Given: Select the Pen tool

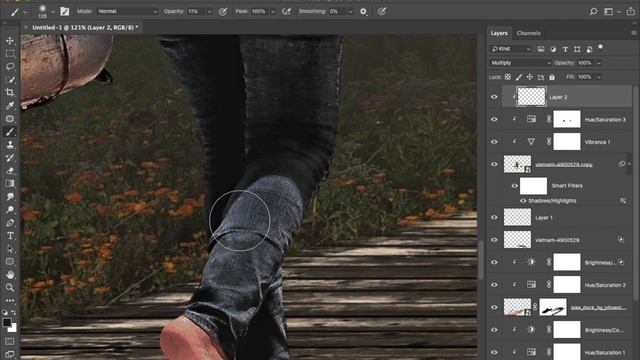Looking at the screenshot, I should 10,223.
